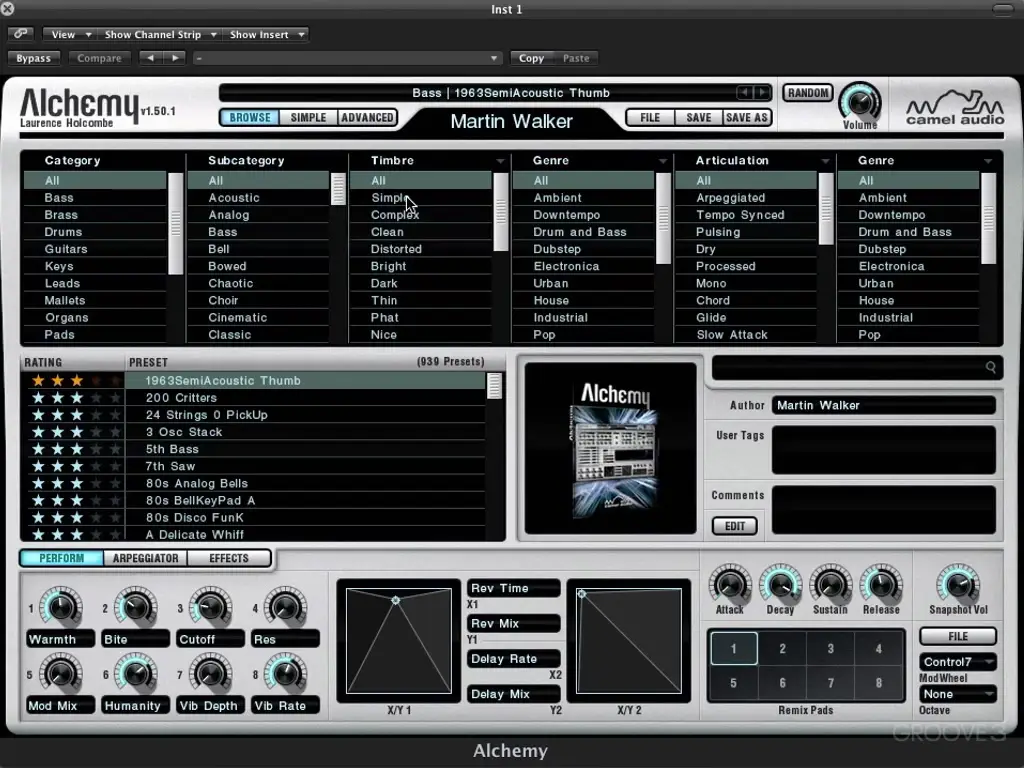1024x768 pixels.
Task: Select Remix Pad 1
Action: click(734, 648)
